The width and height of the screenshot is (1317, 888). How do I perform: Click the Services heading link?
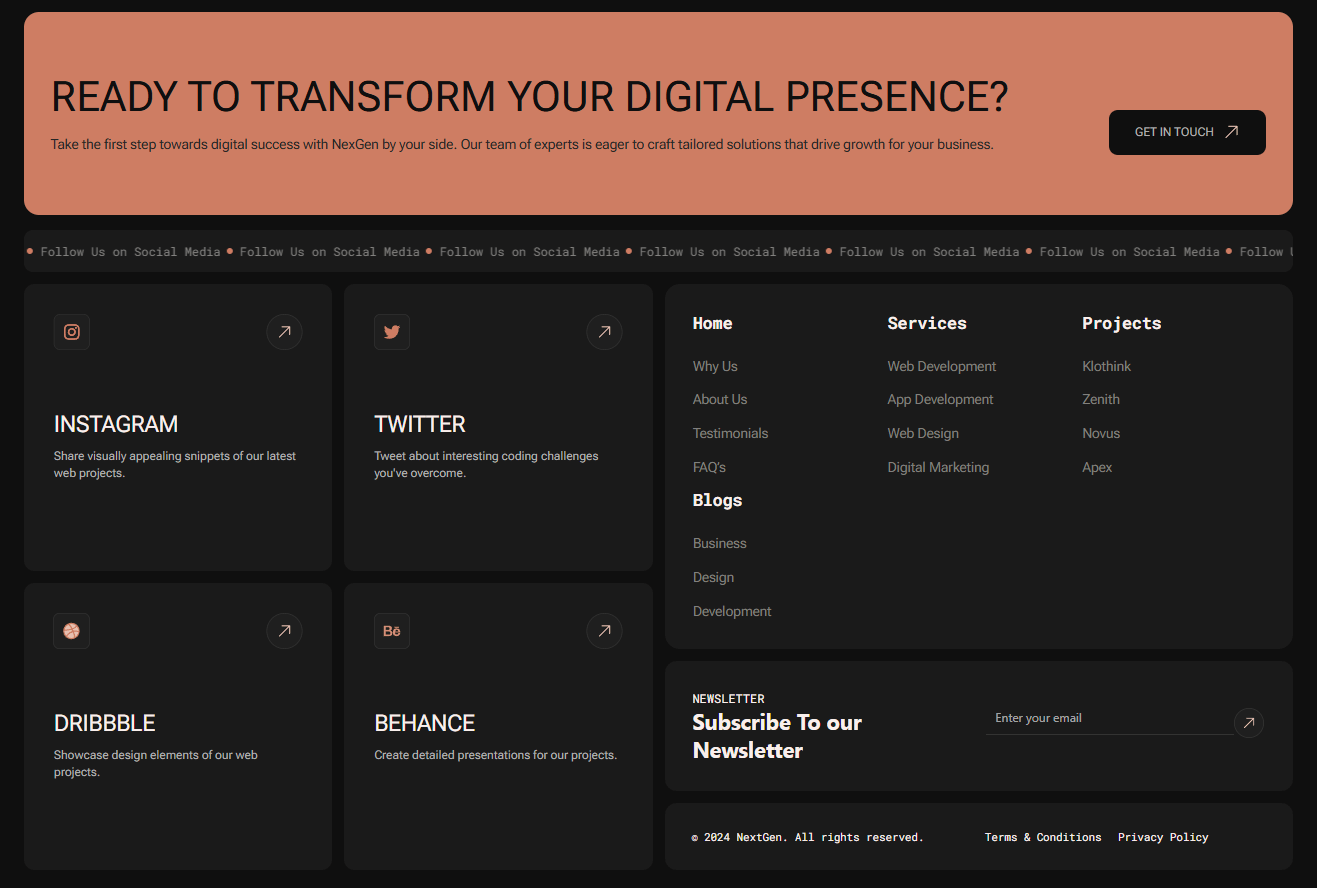[927, 323]
